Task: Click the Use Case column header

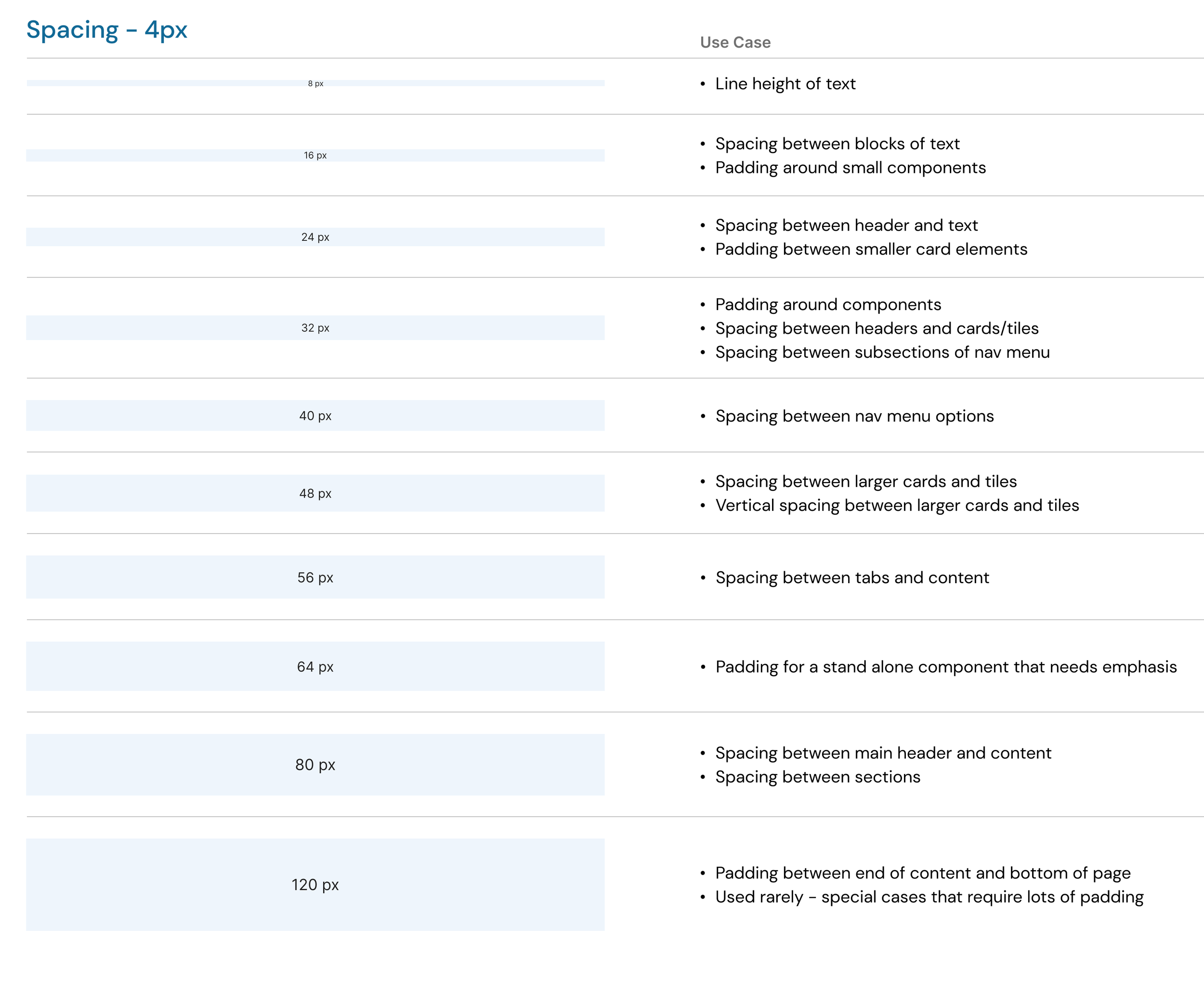Action: pos(734,42)
